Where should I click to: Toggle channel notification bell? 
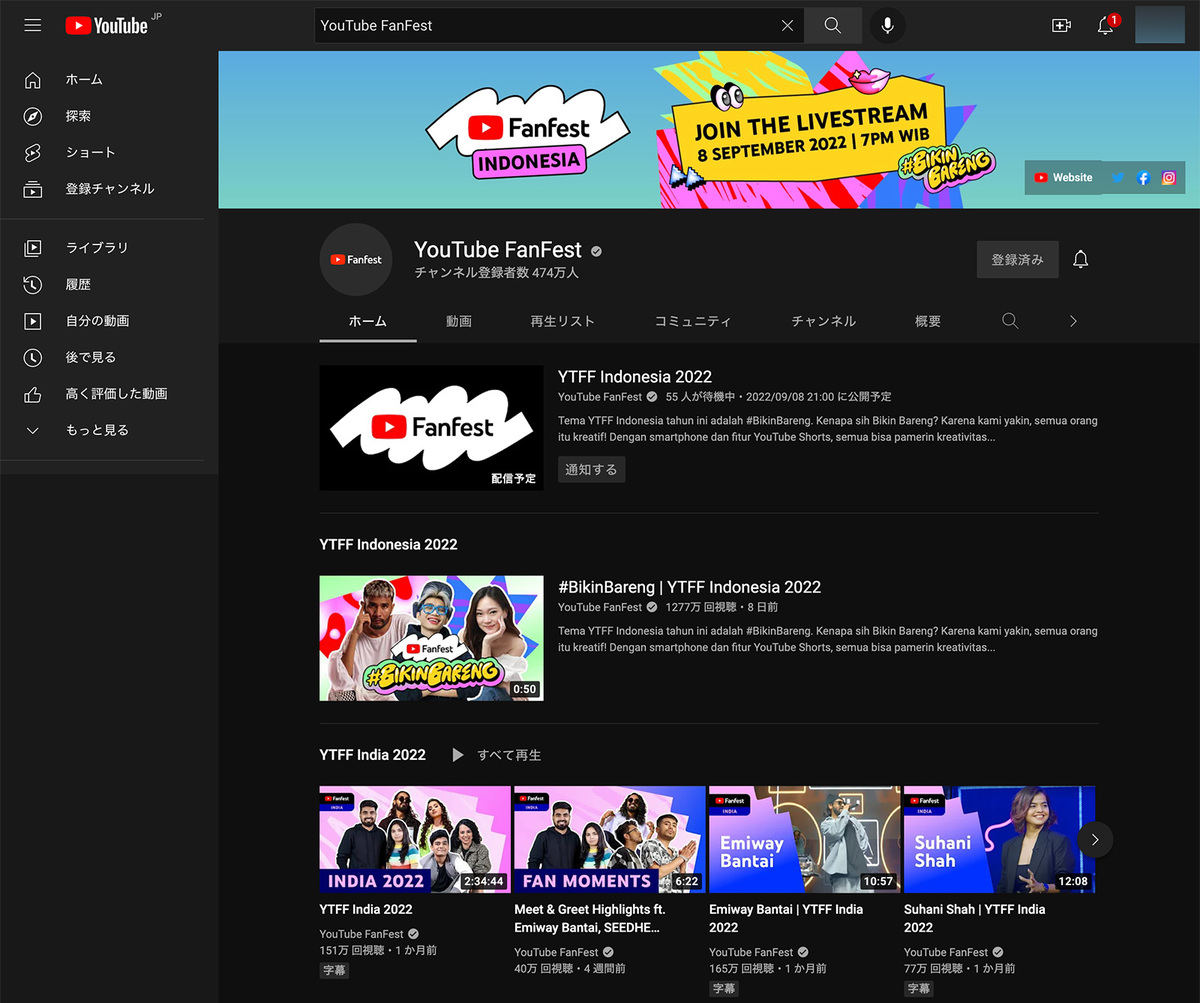click(x=1080, y=259)
